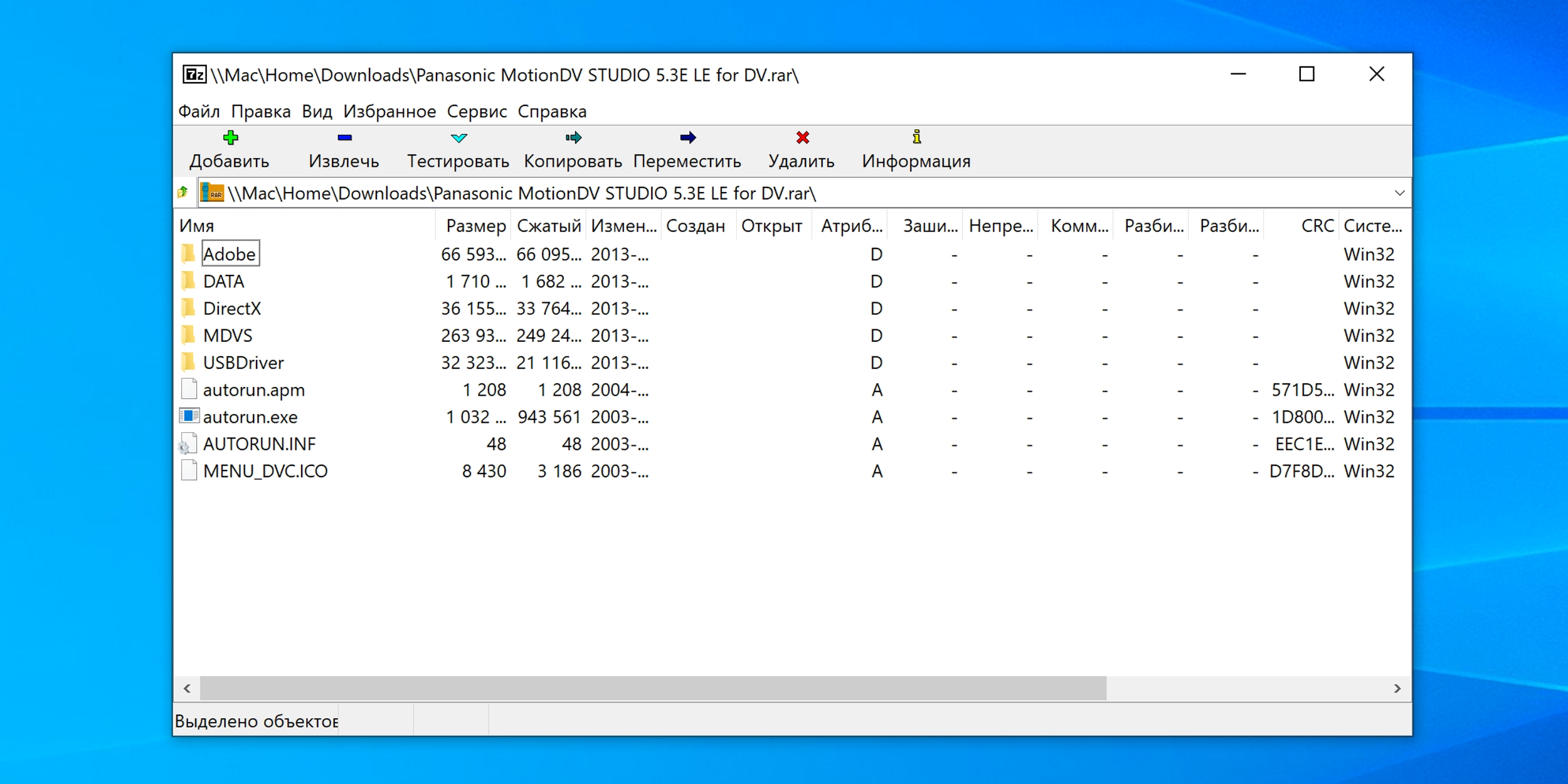Select the DirectX folder name
Image resolution: width=1568 pixels, height=784 pixels.
click(x=232, y=308)
